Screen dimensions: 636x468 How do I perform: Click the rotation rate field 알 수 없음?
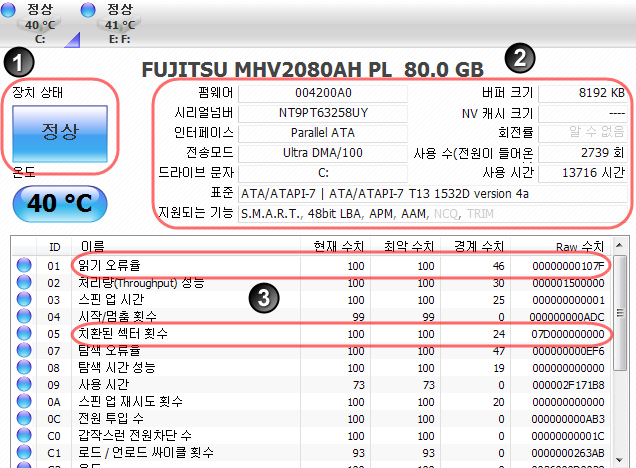[583, 133]
